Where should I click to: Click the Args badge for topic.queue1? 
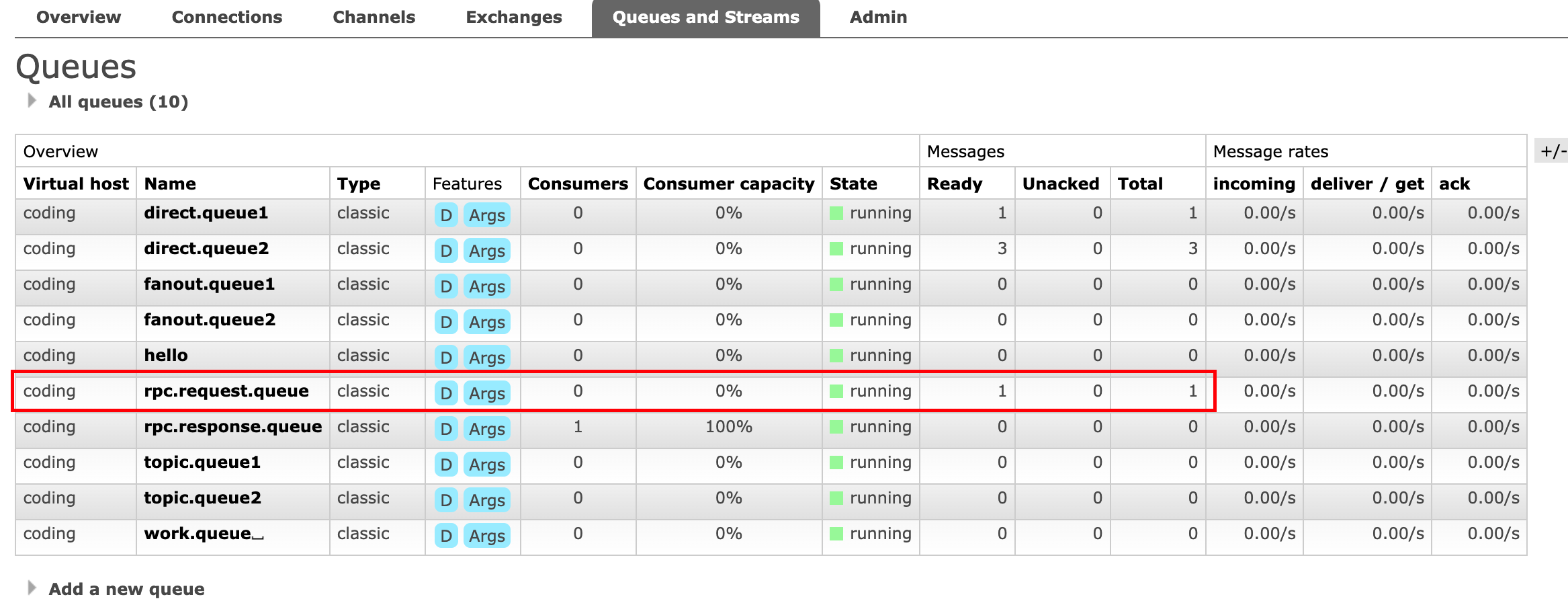[x=486, y=465]
